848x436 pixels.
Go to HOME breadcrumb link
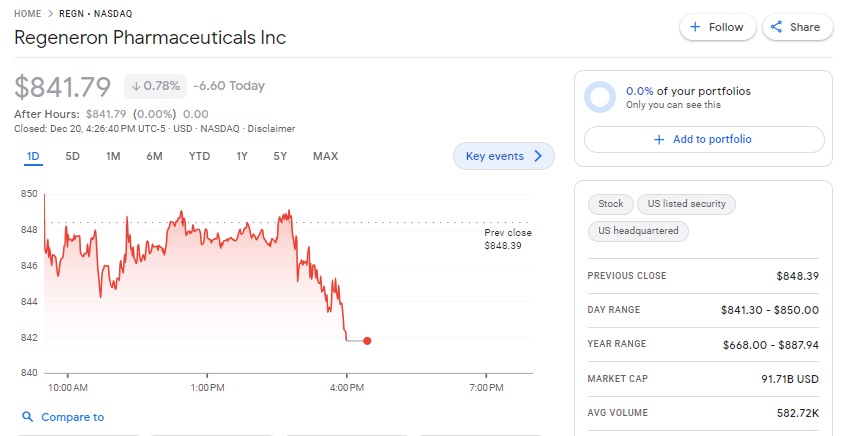pos(28,14)
